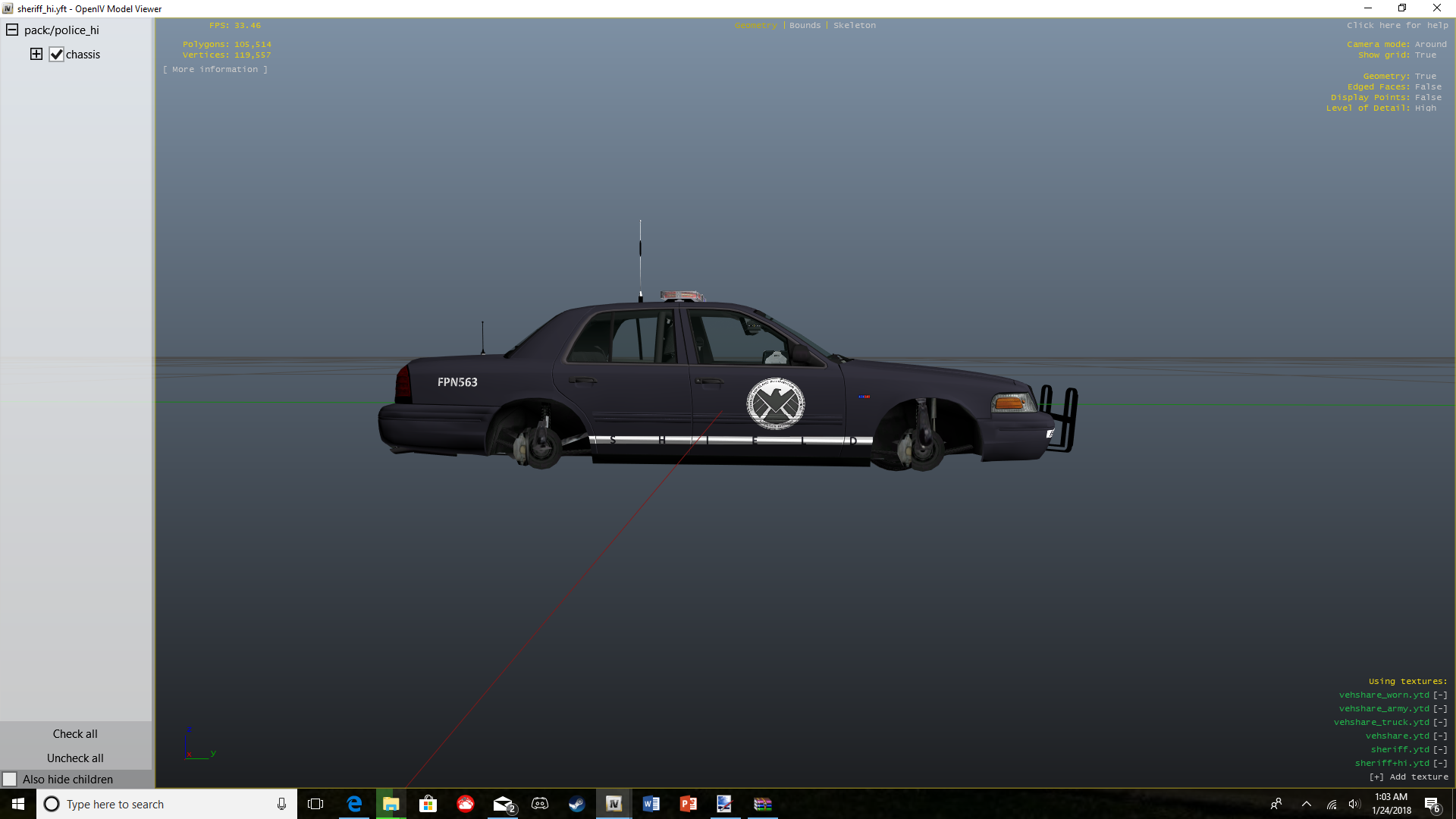
Task: Open Microsoft Edge from taskbar
Action: (x=354, y=804)
